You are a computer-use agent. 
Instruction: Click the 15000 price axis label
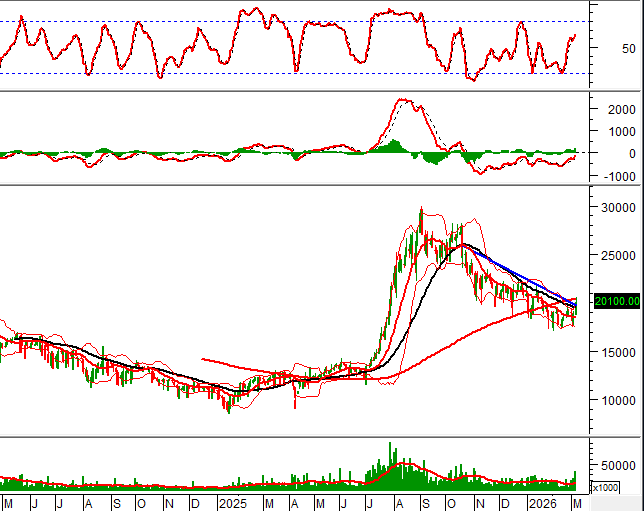tap(618, 352)
